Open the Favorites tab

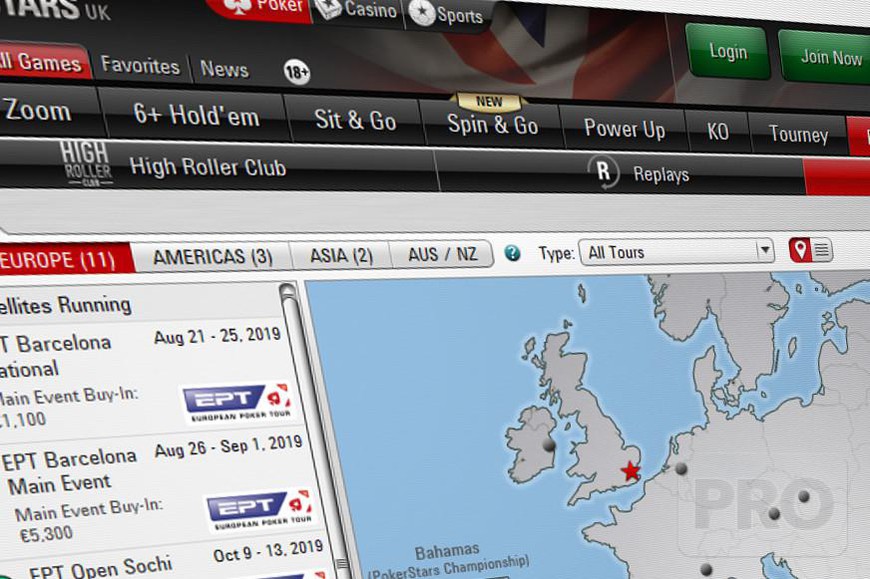pyautogui.click(x=140, y=65)
